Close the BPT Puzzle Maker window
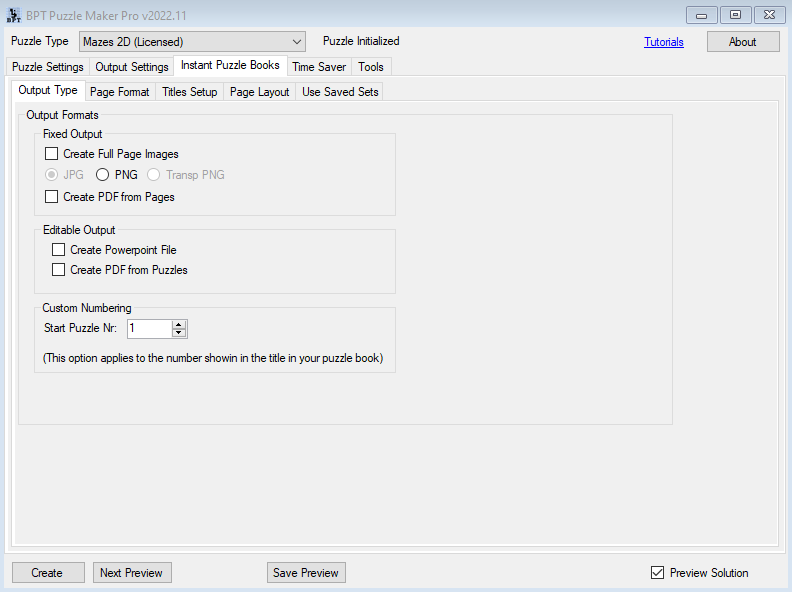The width and height of the screenshot is (792, 592). tap(769, 15)
